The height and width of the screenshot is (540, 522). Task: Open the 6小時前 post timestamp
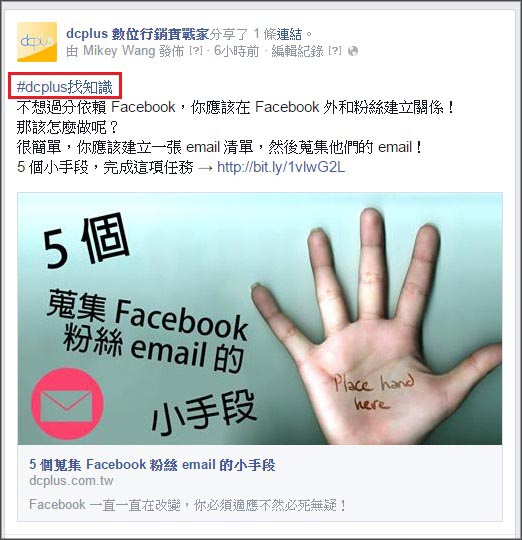point(236,51)
